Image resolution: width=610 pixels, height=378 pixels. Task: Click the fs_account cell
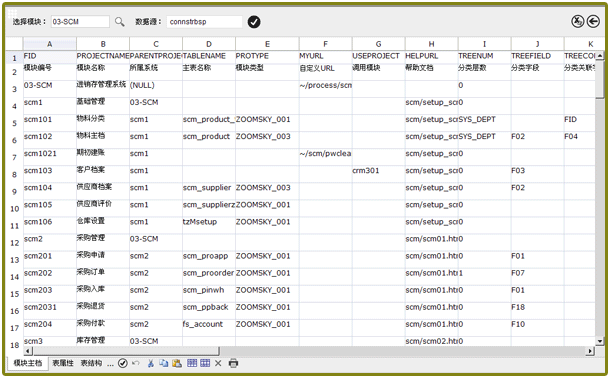tap(209, 328)
